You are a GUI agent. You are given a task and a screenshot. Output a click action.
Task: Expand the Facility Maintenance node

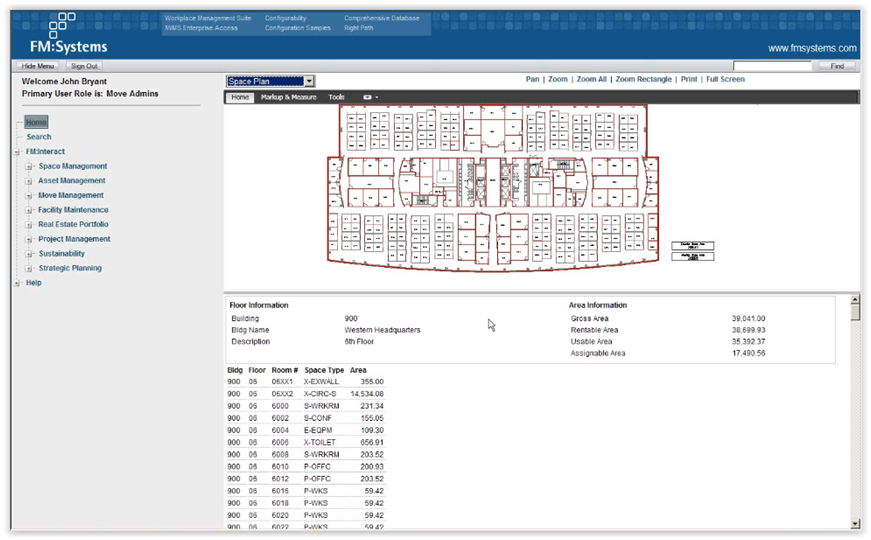click(x=29, y=210)
